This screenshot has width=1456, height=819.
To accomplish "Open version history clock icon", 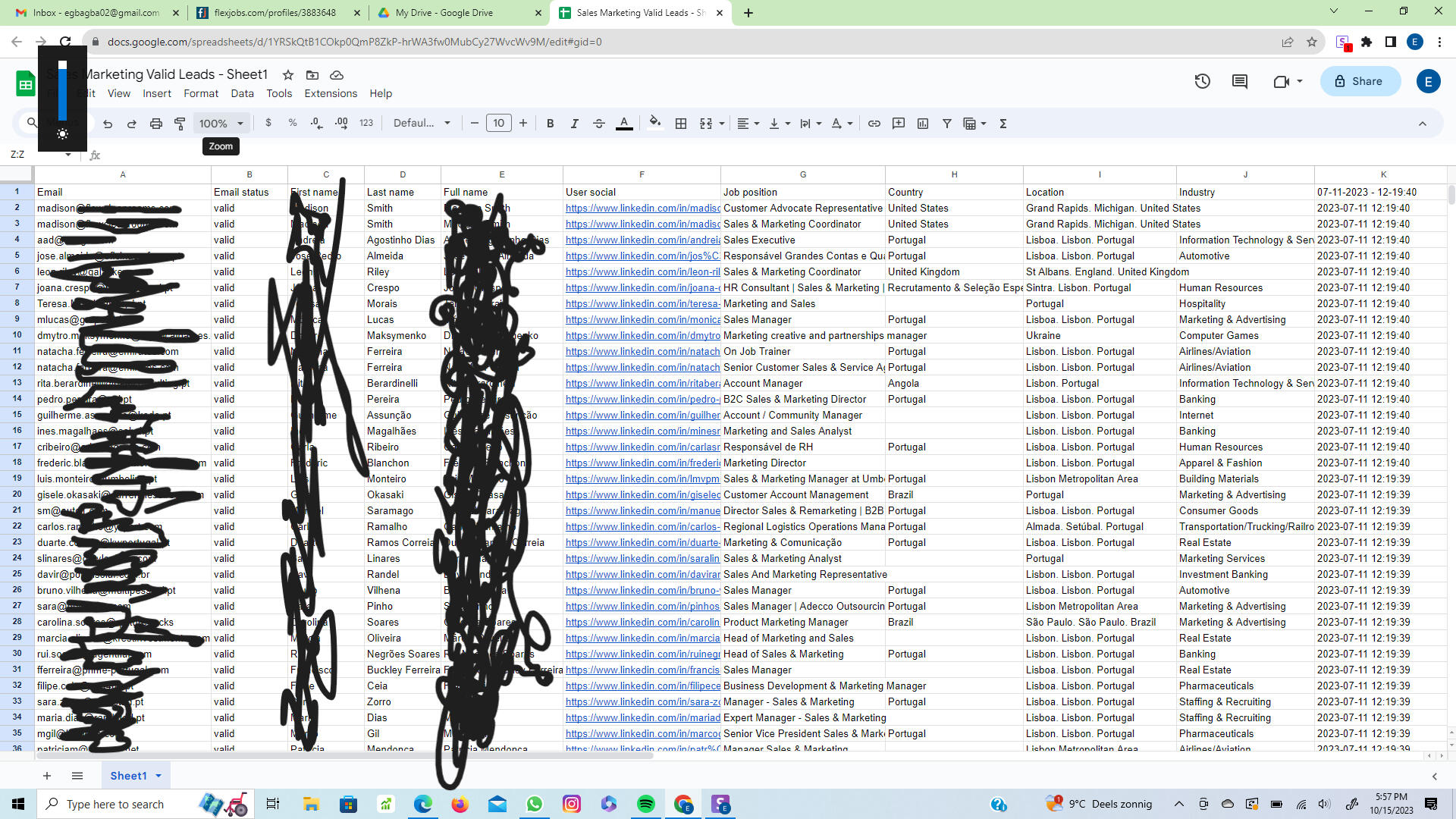I will [x=1203, y=81].
